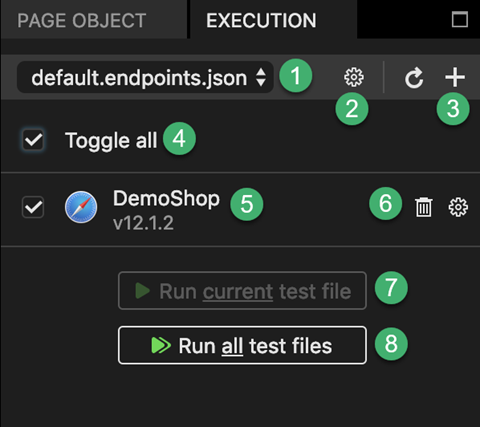
Task: Maximize the panel with square icon
Action: pos(460,19)
